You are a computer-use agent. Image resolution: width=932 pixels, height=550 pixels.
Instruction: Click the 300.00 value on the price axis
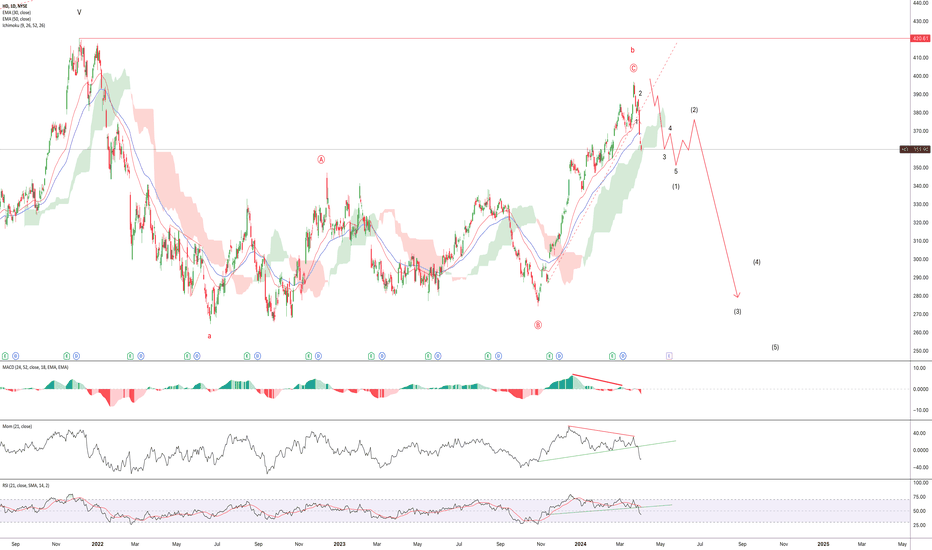(x=921, y=259)
